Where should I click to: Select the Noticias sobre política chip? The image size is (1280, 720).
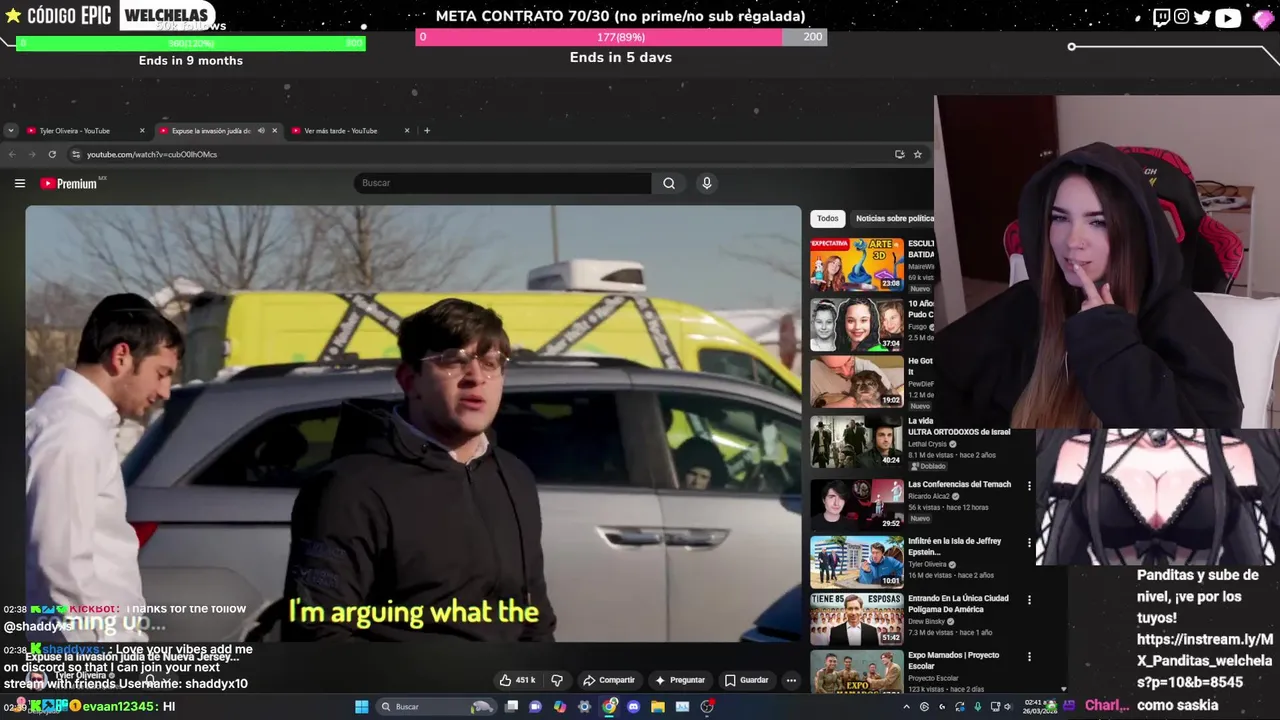[894, 218]
